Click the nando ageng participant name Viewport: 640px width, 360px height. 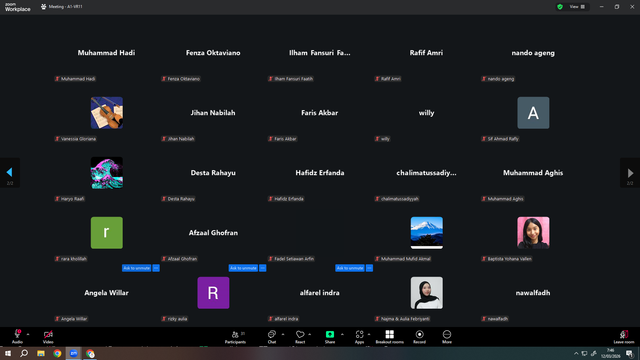[533, 53]
